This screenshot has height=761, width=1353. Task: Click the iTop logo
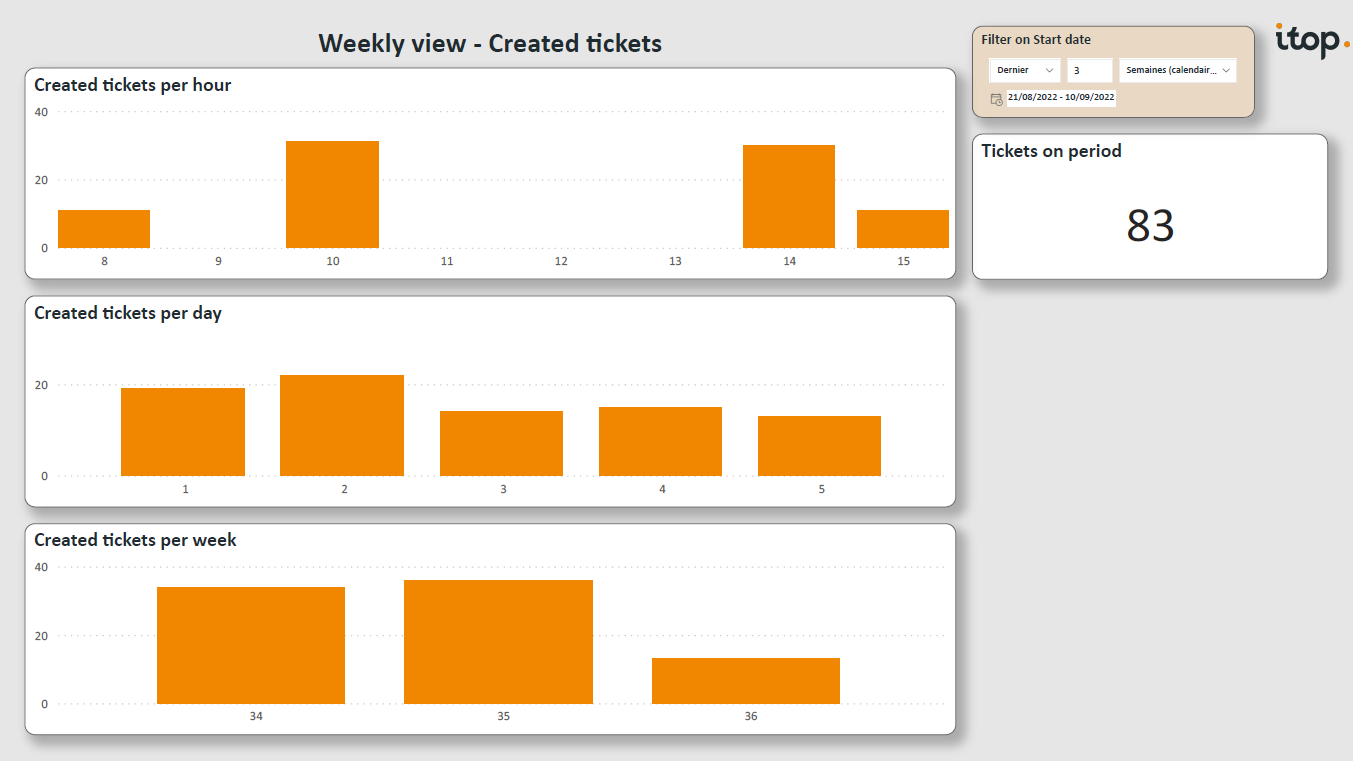coord(1312,41)
